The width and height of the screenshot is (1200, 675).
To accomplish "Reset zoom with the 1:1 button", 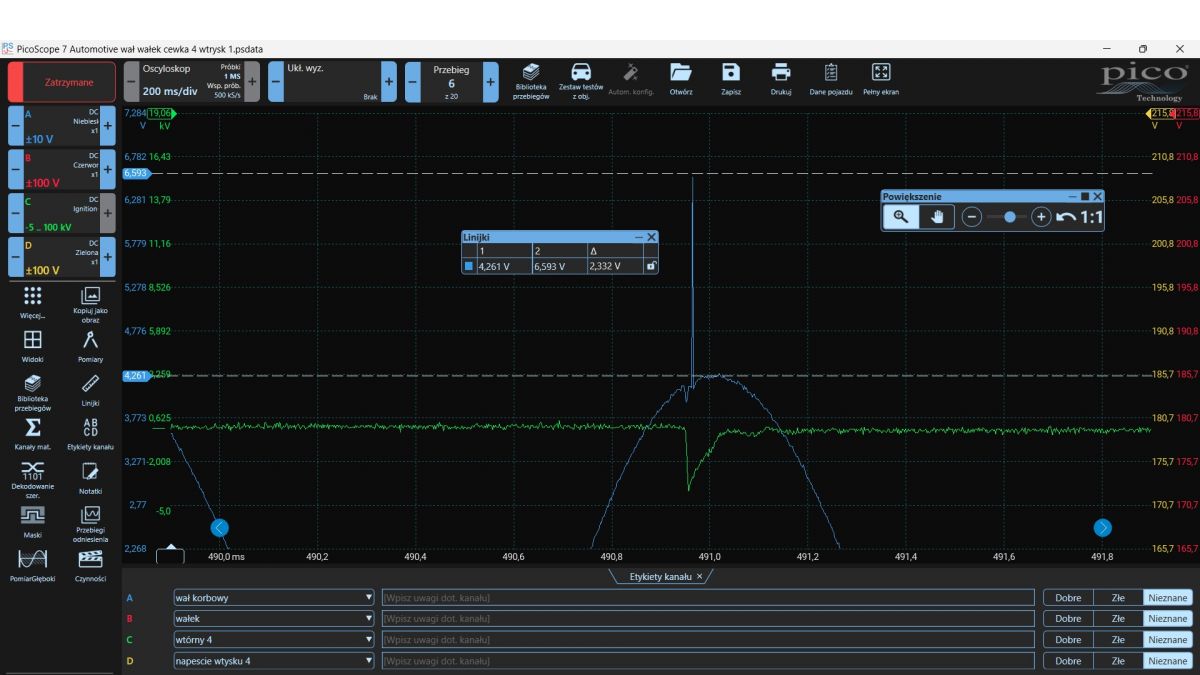I will coord(1091,217).
